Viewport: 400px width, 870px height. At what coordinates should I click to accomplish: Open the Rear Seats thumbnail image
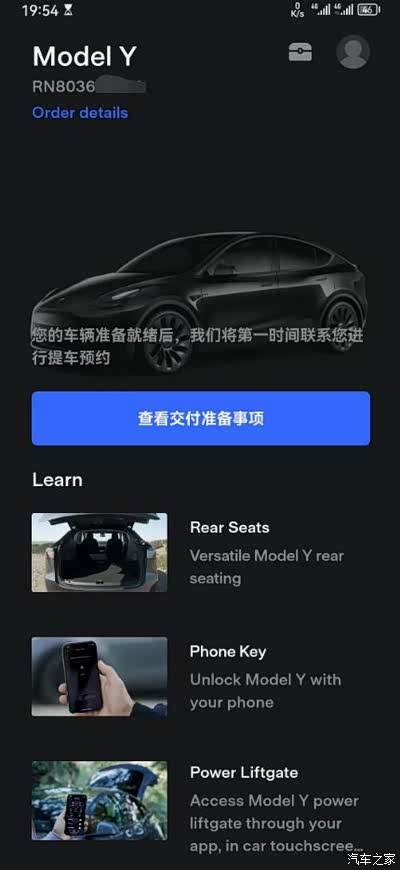tap(99, 552)
